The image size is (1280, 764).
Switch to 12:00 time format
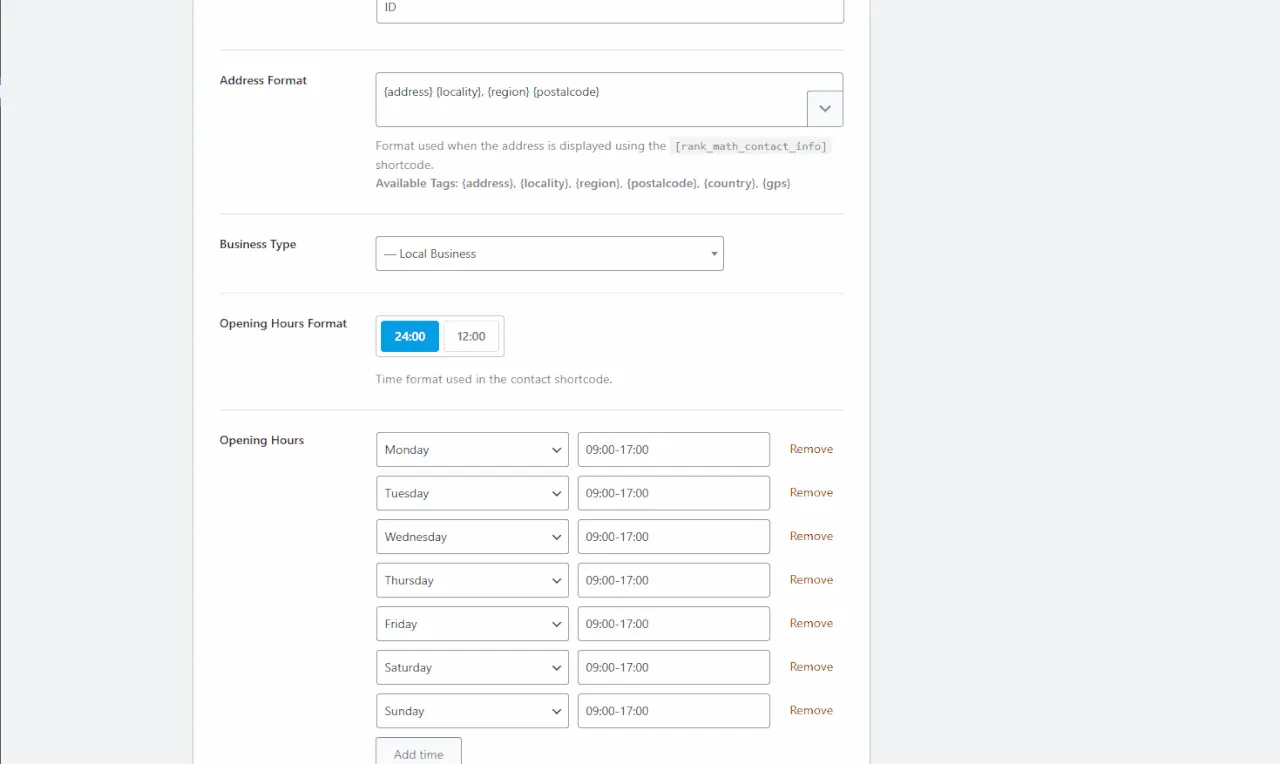click(471, 336)
